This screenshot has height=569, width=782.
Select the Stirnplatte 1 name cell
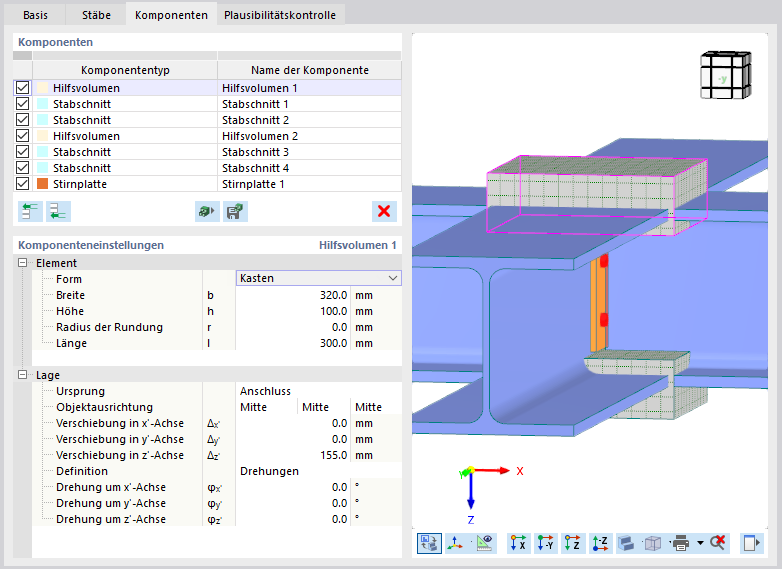[x=309, y=184]
